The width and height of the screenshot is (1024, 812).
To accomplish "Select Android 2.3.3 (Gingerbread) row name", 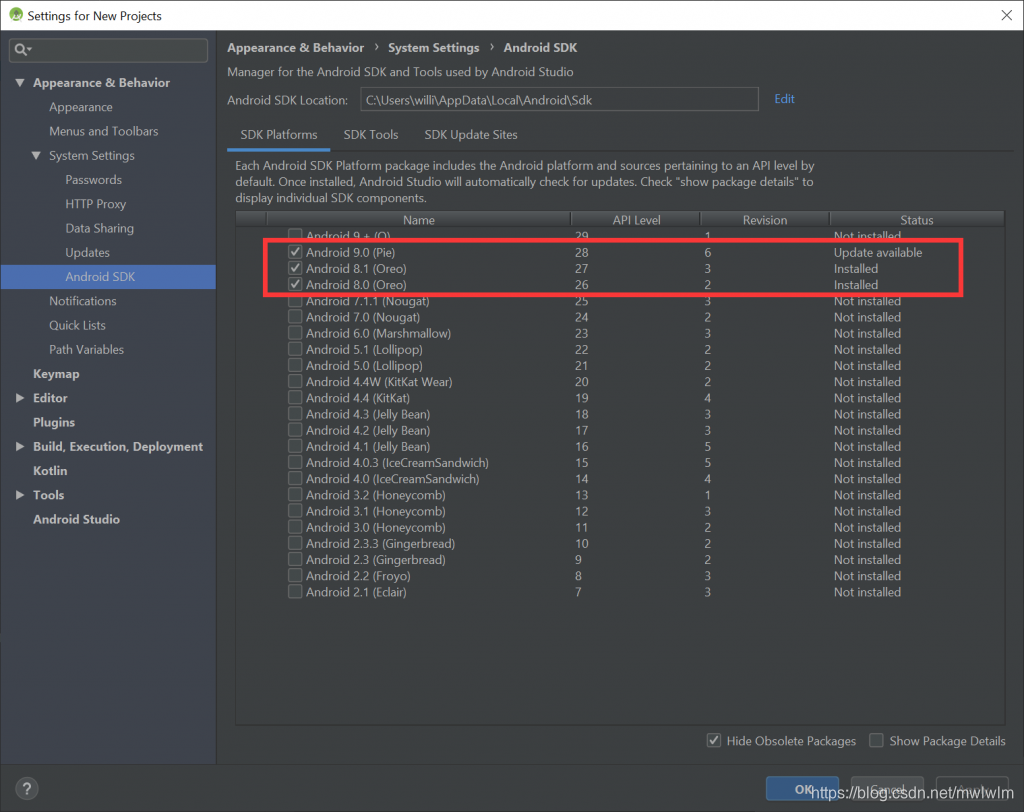I will 380,544.
